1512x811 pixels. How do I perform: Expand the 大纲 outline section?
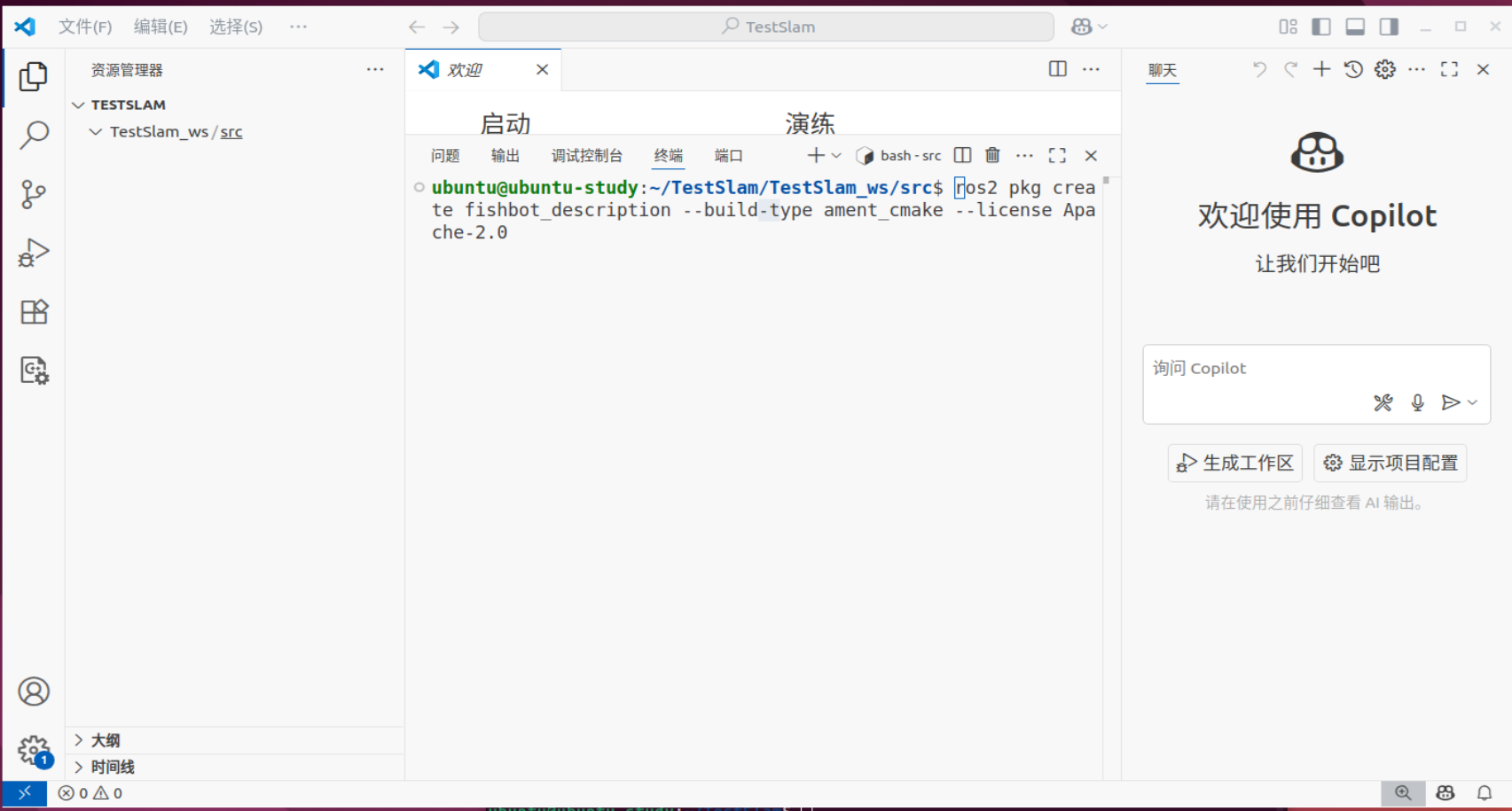pos(236,740)
